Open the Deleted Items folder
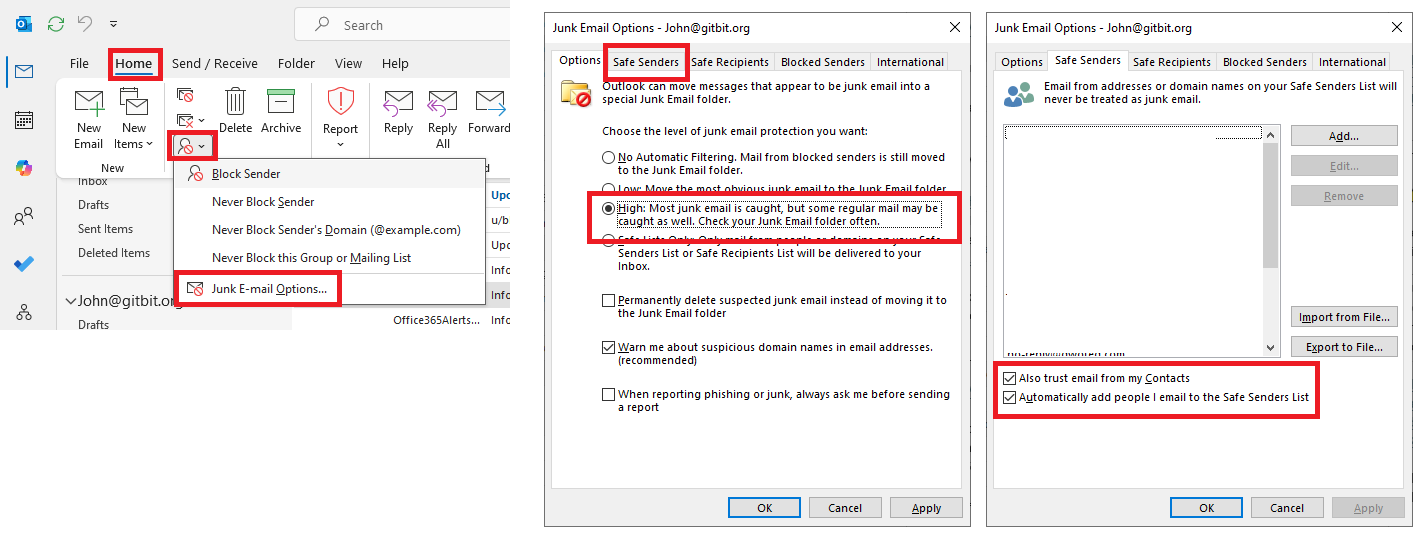Image resolution: width=1428 pixels, height=544 pixels. (114, 253)
